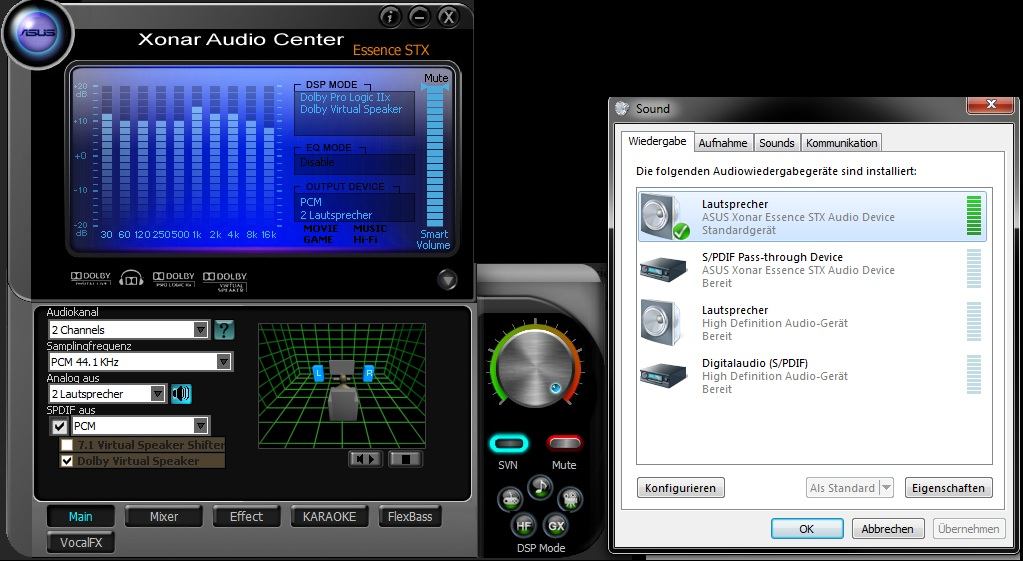Click the Eigenschaften button

(x=948, y=488)
